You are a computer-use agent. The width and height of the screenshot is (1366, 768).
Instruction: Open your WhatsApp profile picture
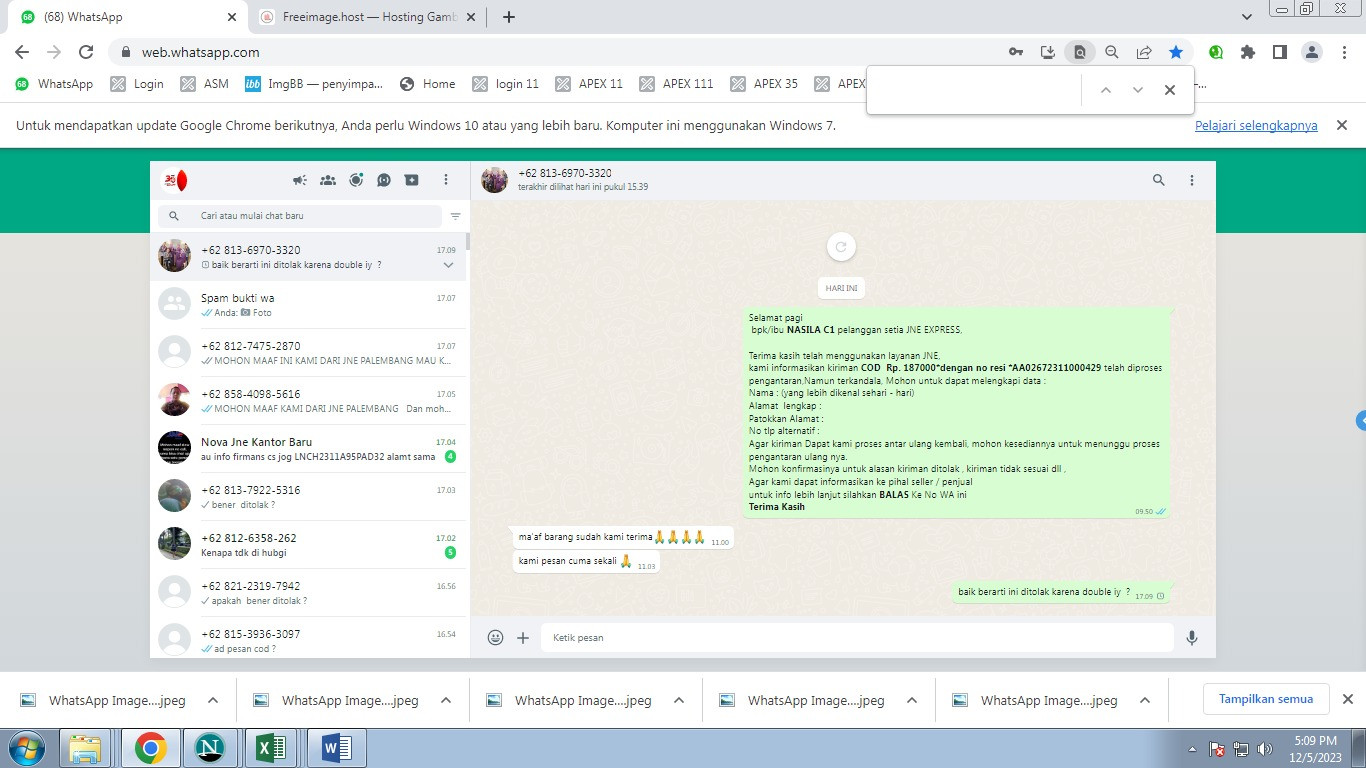click(x=175, y=180)
